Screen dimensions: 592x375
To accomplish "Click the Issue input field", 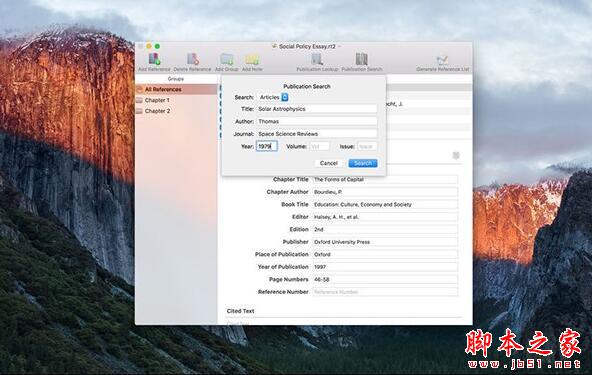I will pos(367,146).
